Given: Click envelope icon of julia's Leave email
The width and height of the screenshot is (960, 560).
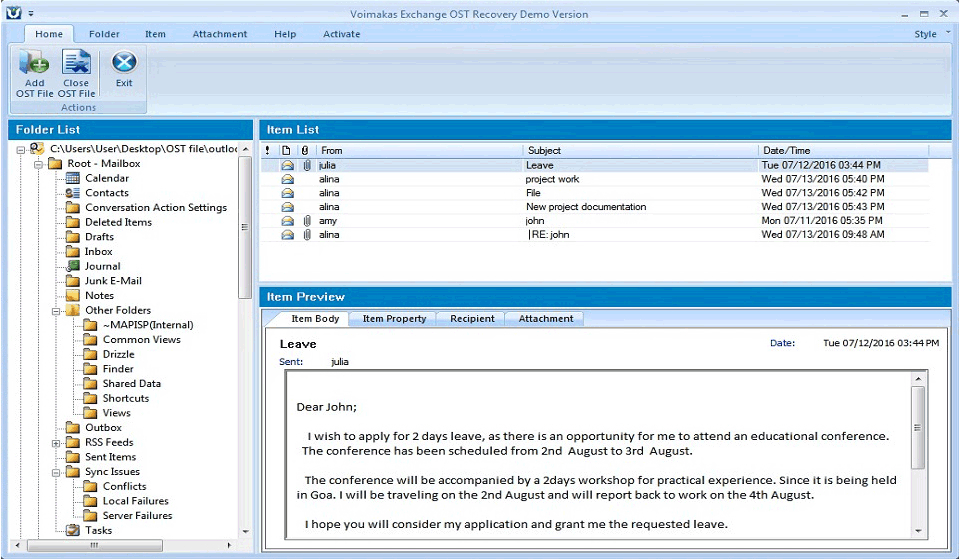Looking at the screenshot, I should [287, 165].
